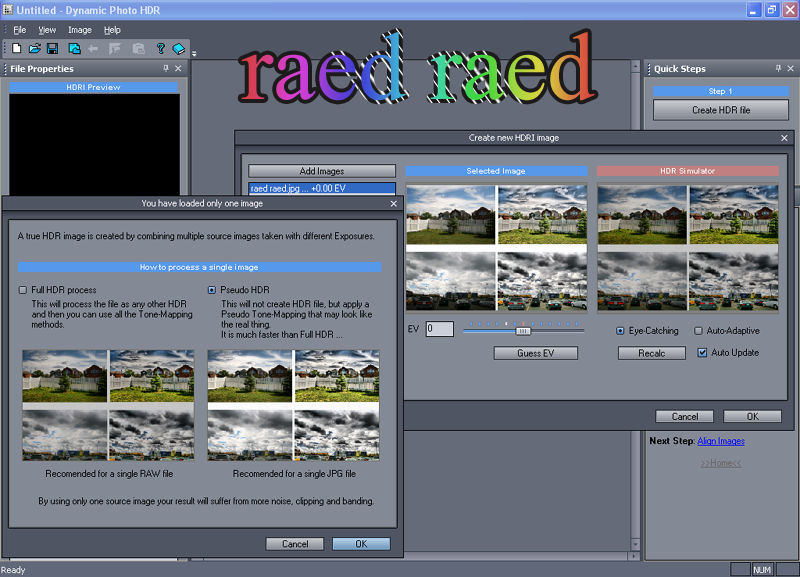Click Cancel in the Create new HDRI dialog
Viewport: 800px width, 577px height.
click(x=685, y=416)
